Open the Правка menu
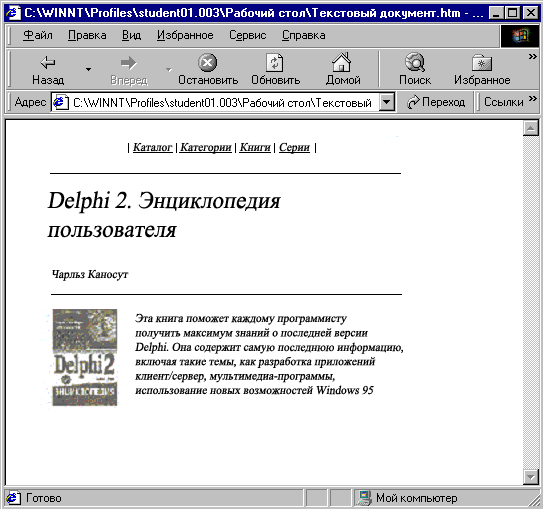 click(87, 35)
